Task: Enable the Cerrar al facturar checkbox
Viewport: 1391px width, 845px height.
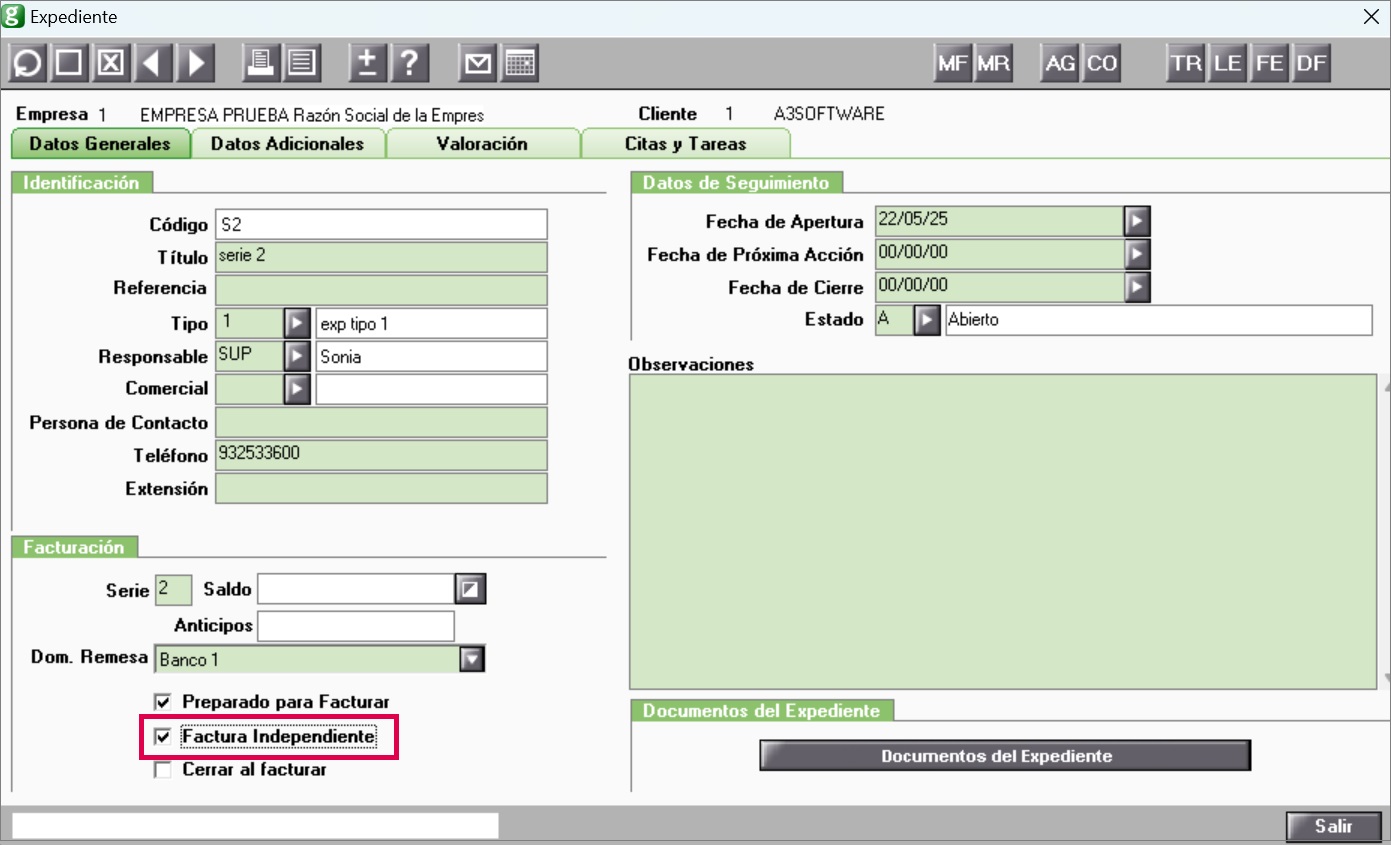Action: pyautogui.click(x=162, y=770)
